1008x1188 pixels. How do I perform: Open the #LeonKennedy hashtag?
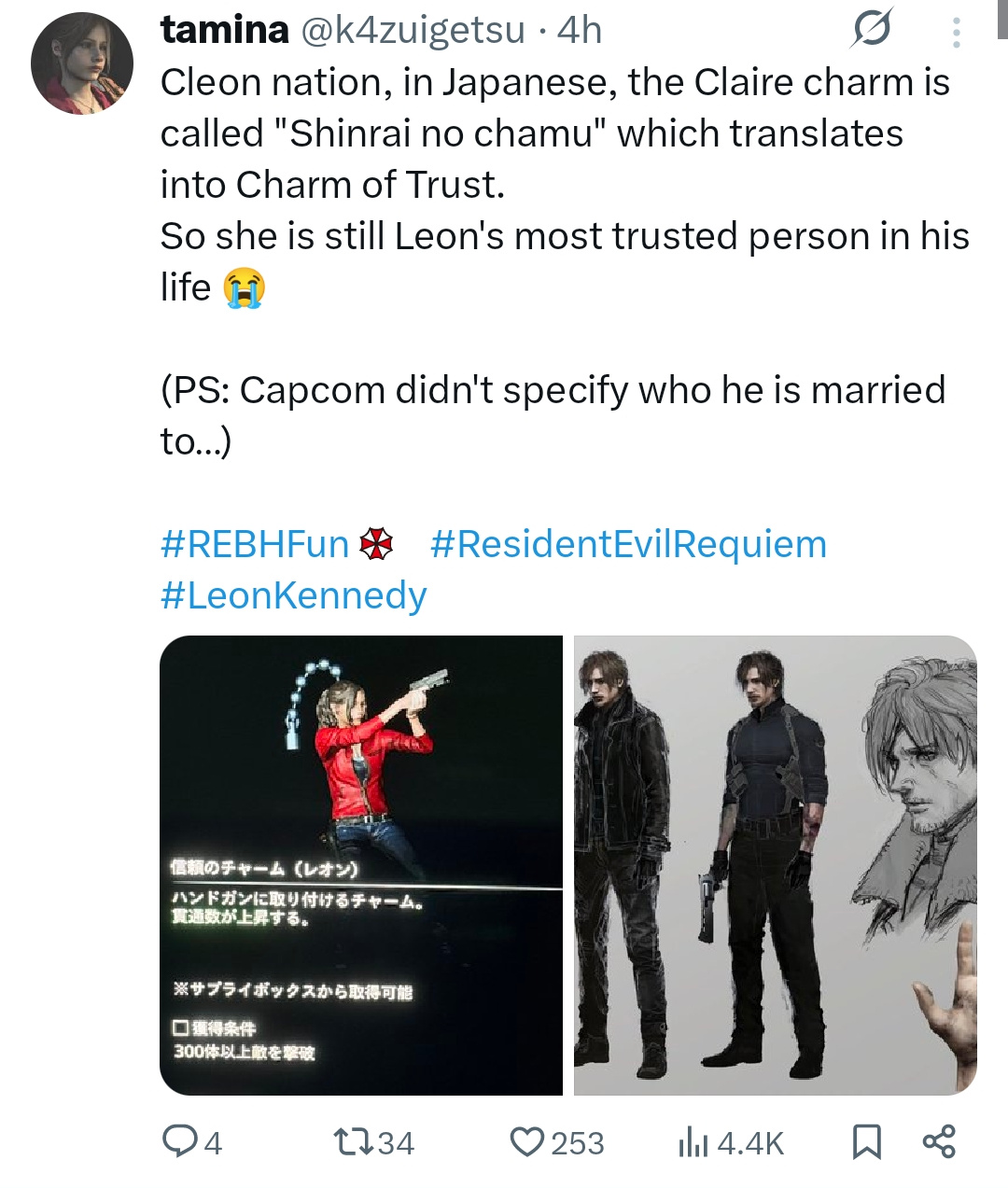pos(293,595)
